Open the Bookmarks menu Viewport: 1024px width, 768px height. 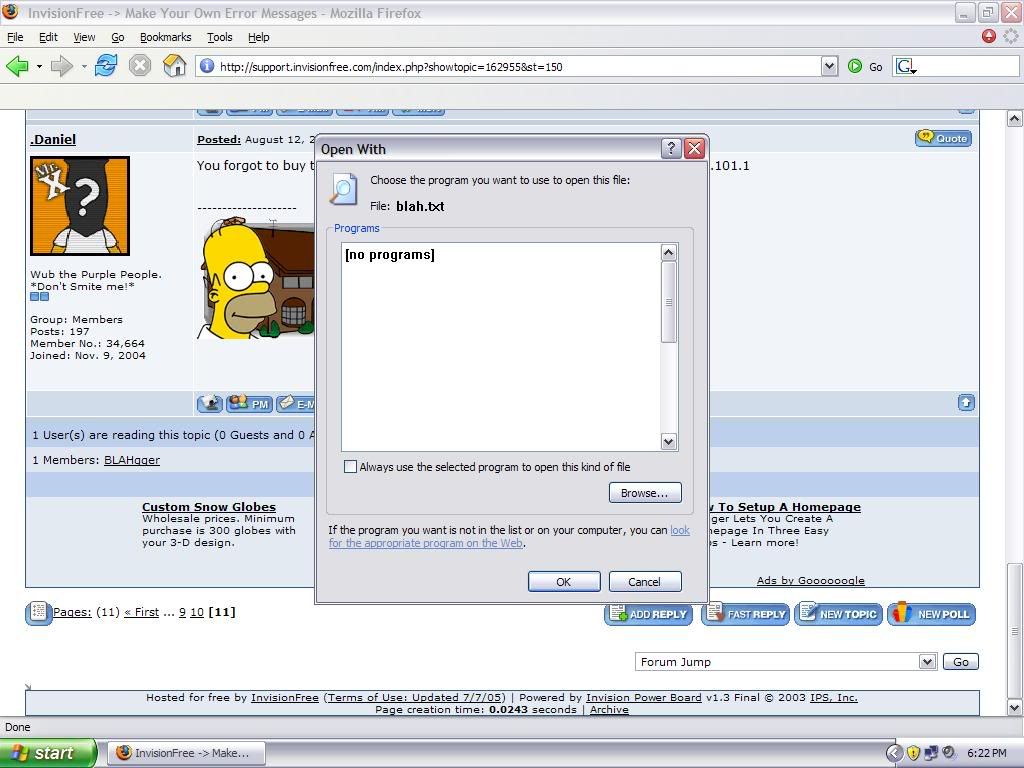[166, 37]
